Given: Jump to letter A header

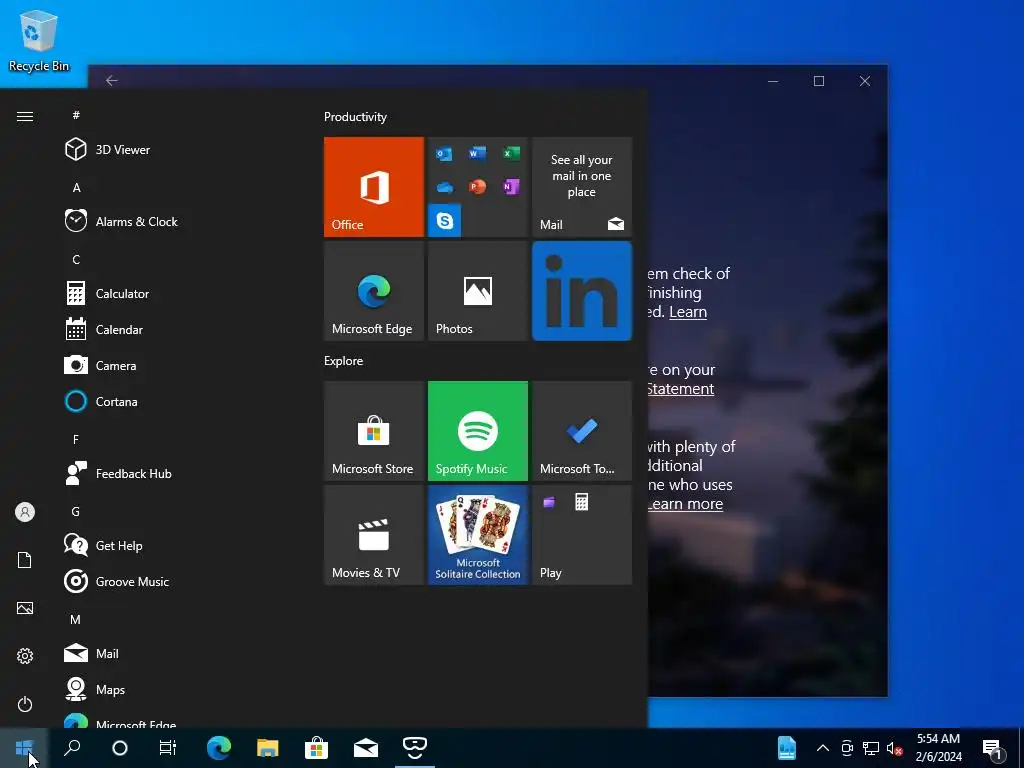Looking at the screenshot, I should 76,187.
